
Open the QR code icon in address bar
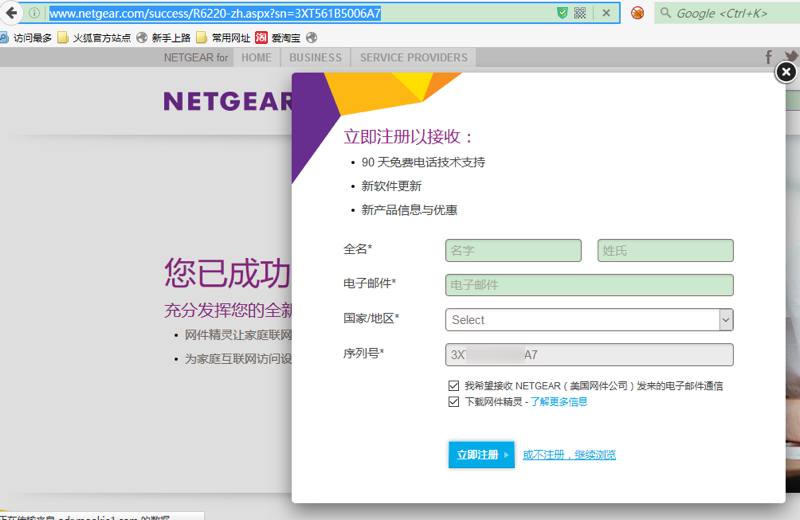[580, 13]
